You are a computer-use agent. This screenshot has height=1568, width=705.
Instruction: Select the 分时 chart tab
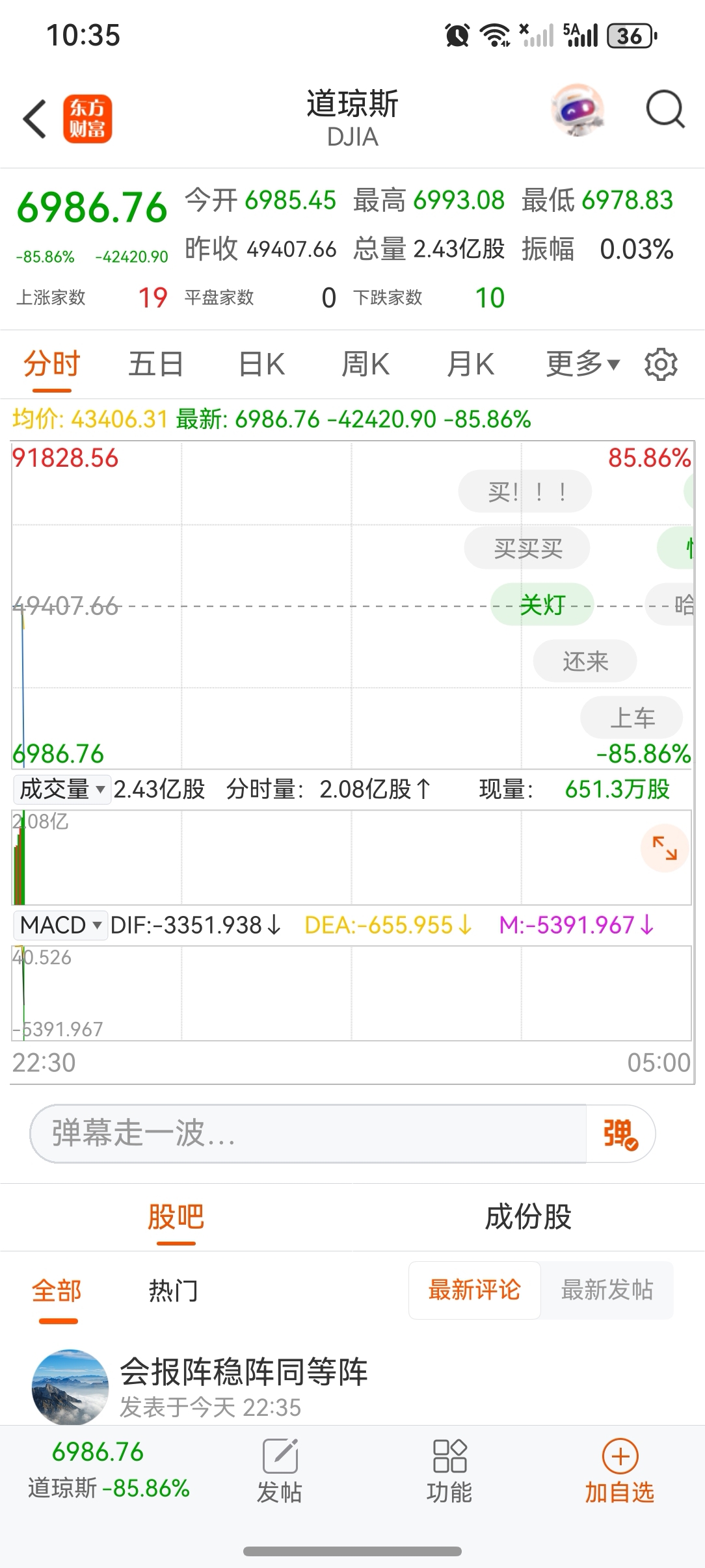click(52, 364)
